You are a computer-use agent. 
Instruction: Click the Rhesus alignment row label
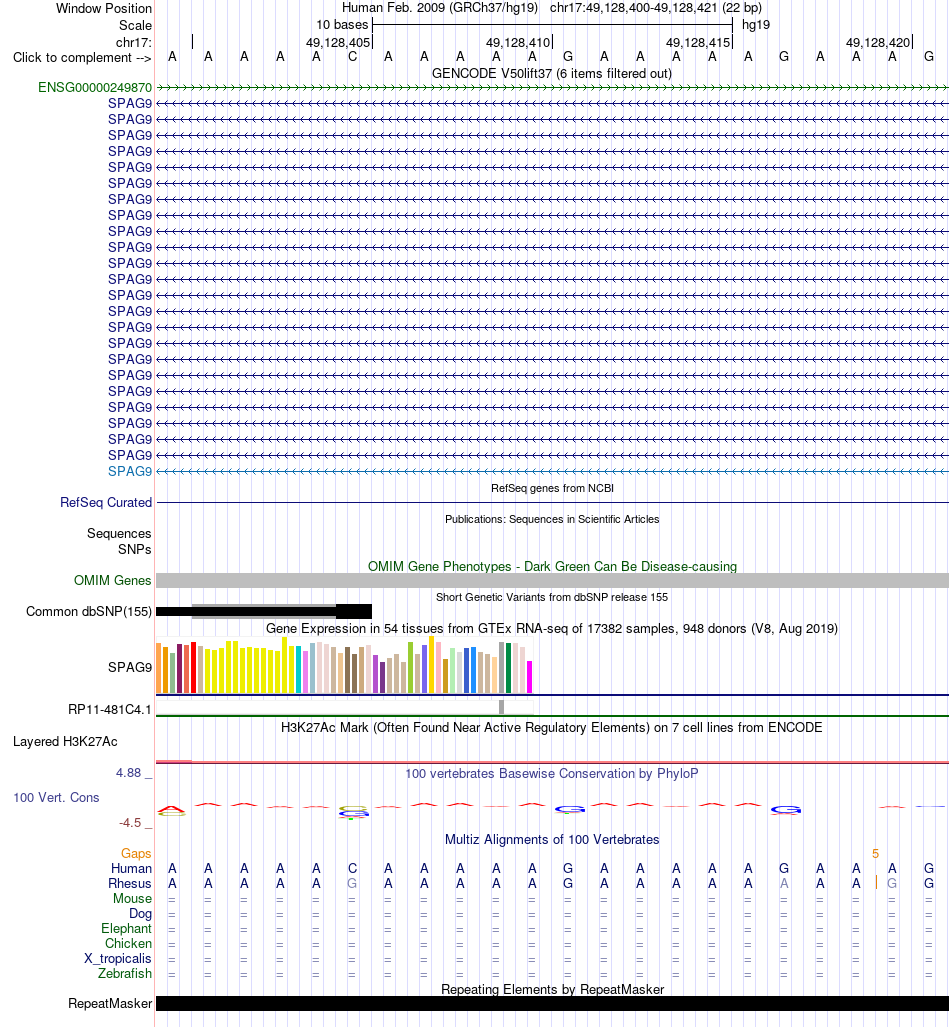130,883
